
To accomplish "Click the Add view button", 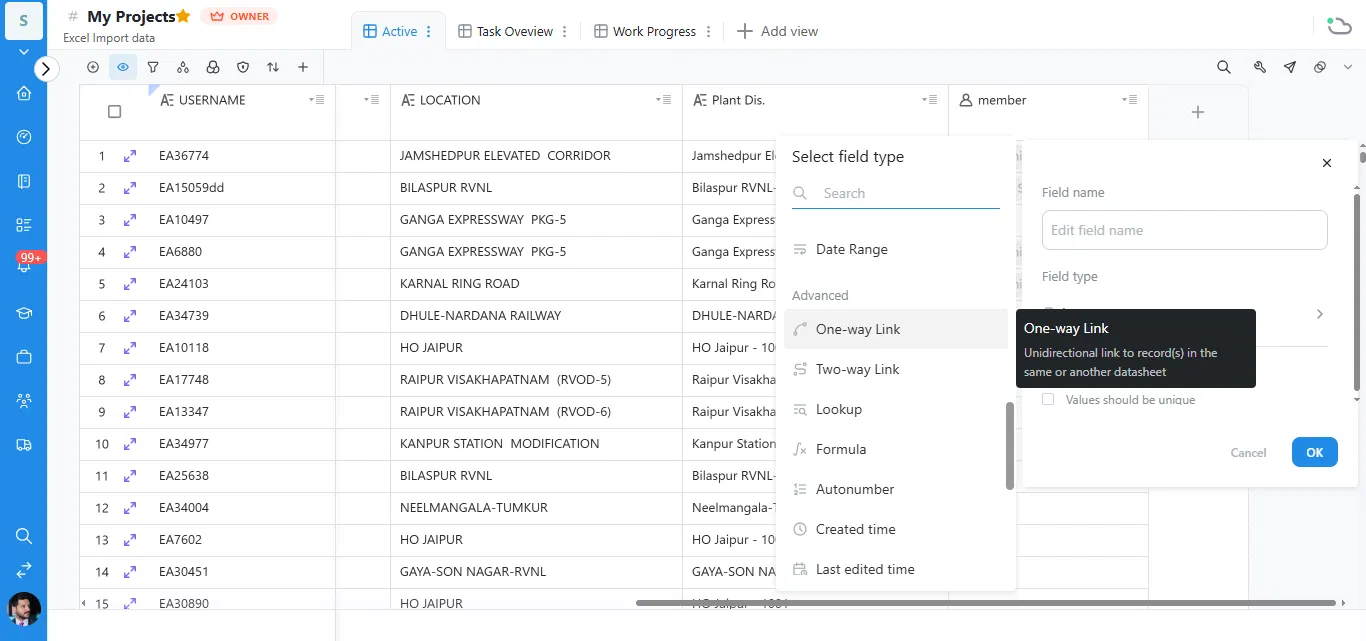I will coord(777,31).
